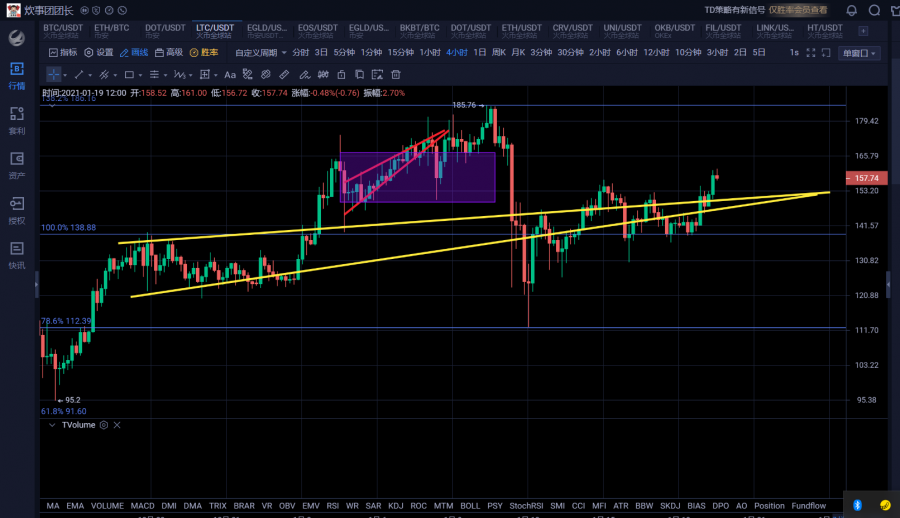Set timeframe to 15分钟
Screen dimensions: 900x518
pos(400,52)
